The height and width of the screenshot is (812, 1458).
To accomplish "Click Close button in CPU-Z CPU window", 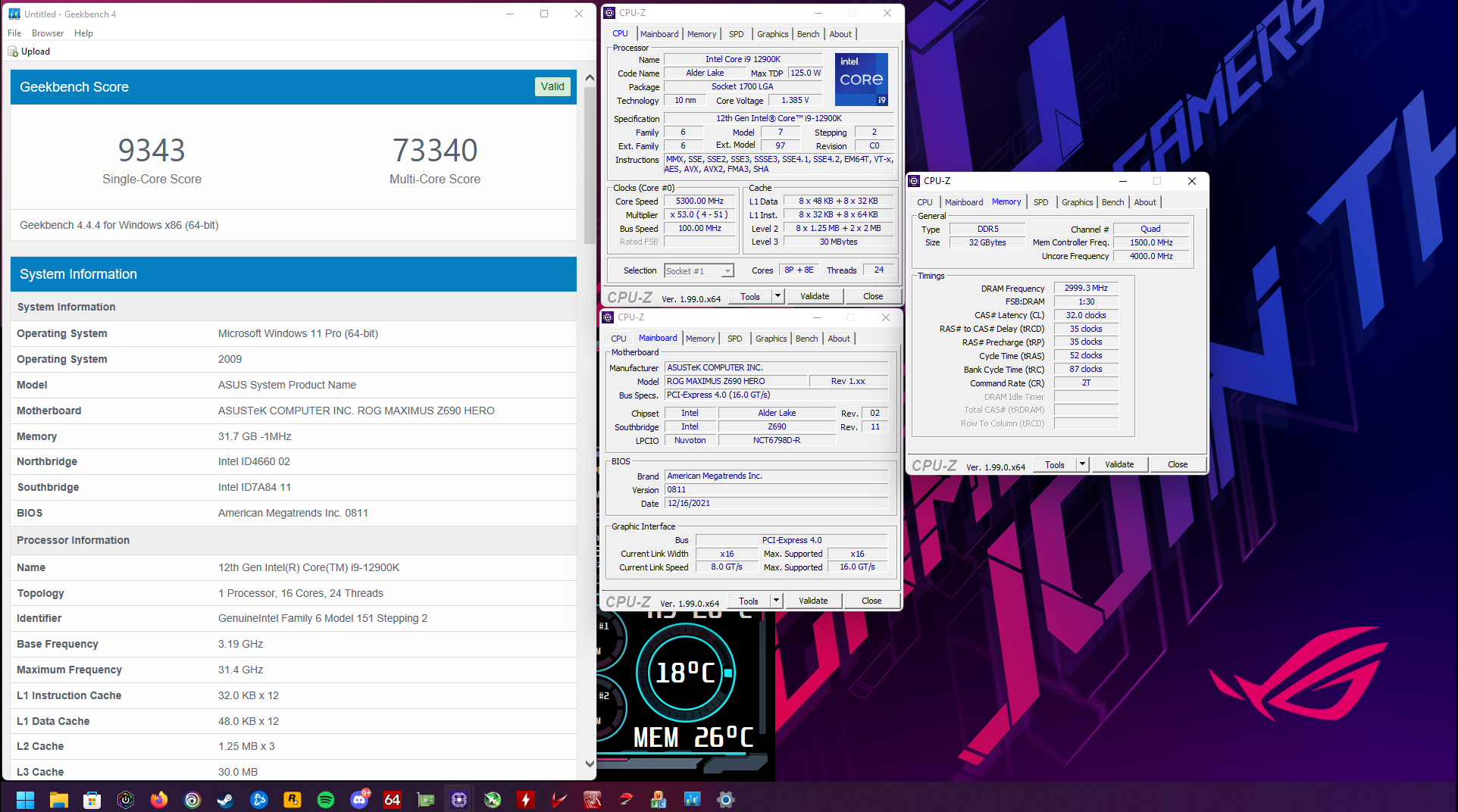I will [x=873, y=296].
